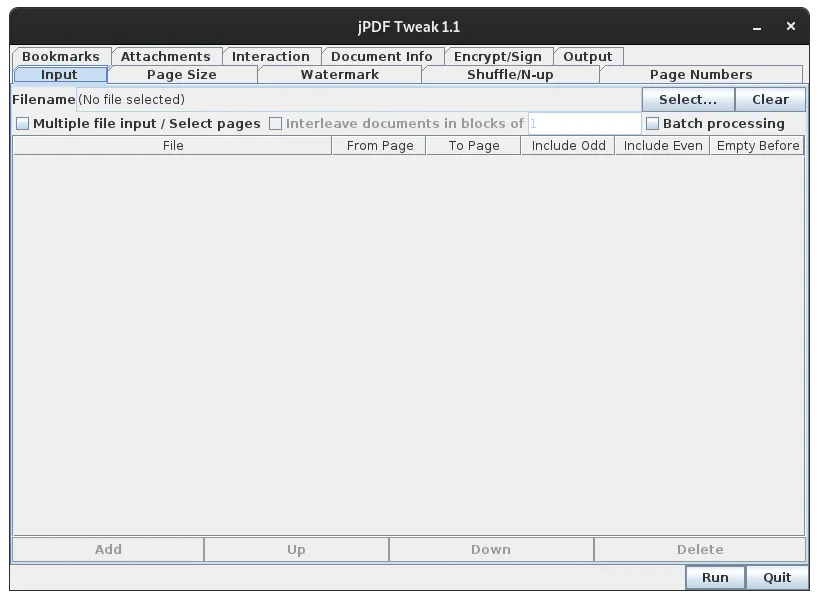Open the Bookmarks tab

pyautogui.click(x=61, y=56)
